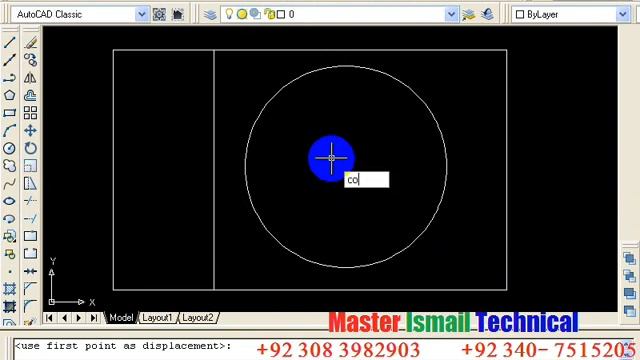The height and width of the screenshot is (360, 640).
Task: Click the Layer Previous icon
Action: [x=487, y=15]
